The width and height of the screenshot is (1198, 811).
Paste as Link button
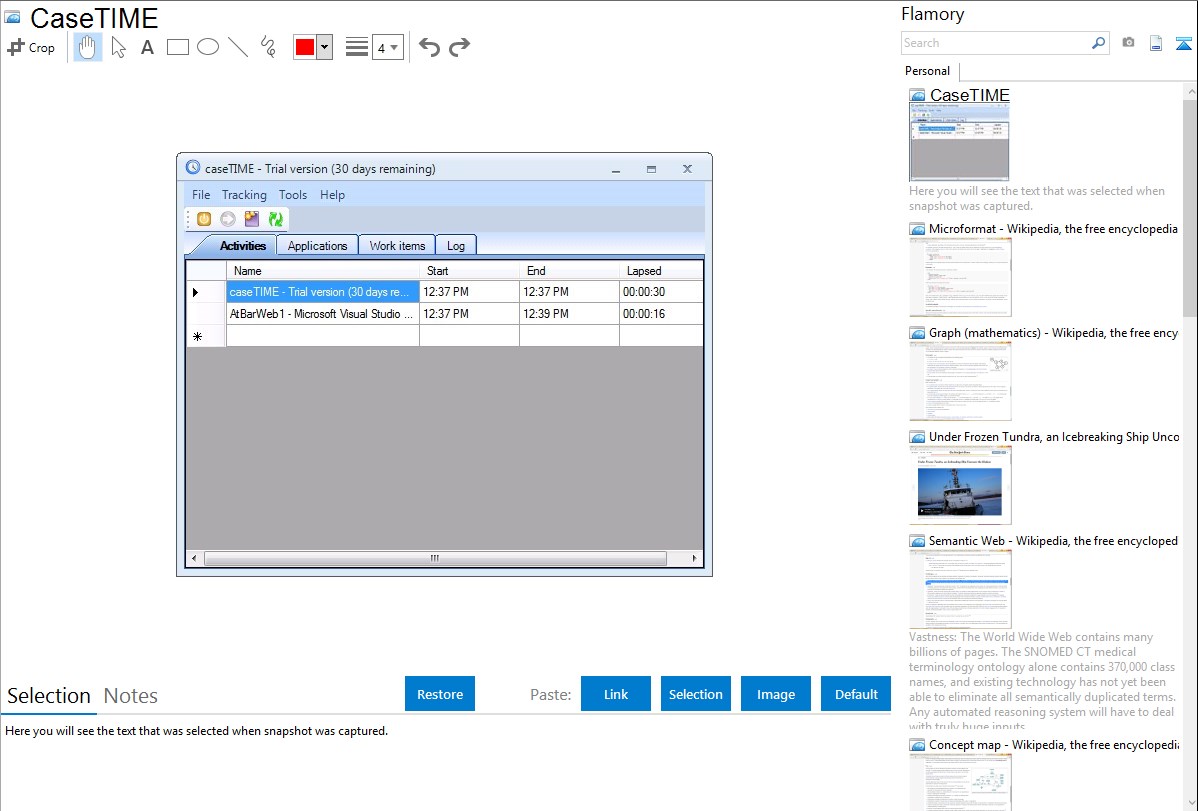click(x=616, y=694)
